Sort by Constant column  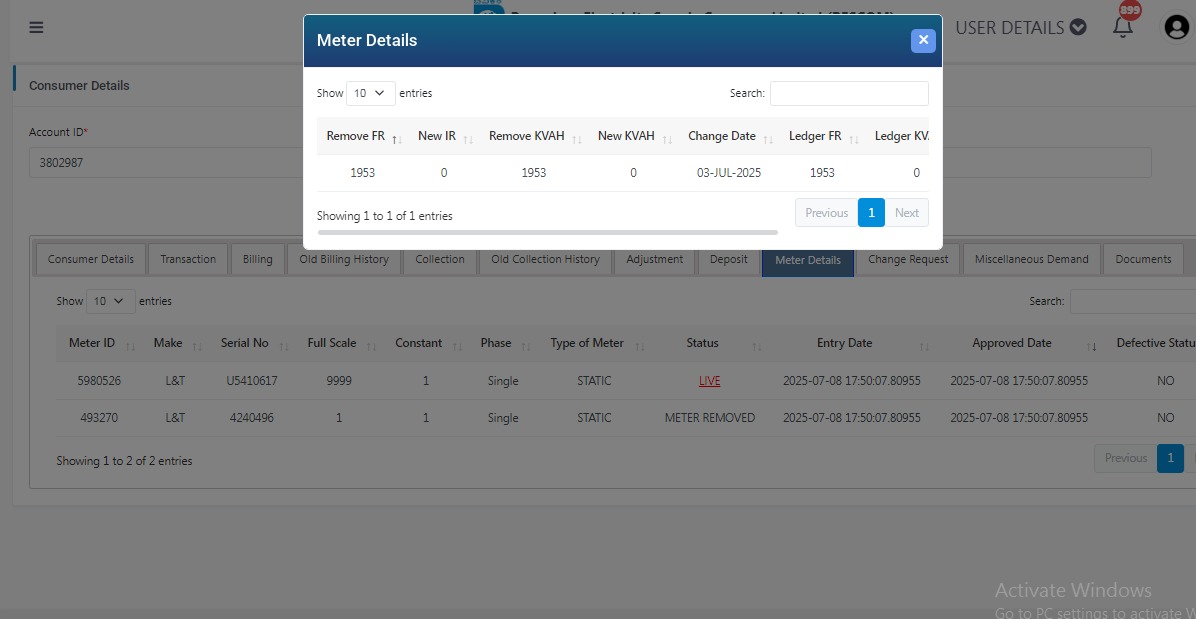click(x=426, y=343)
